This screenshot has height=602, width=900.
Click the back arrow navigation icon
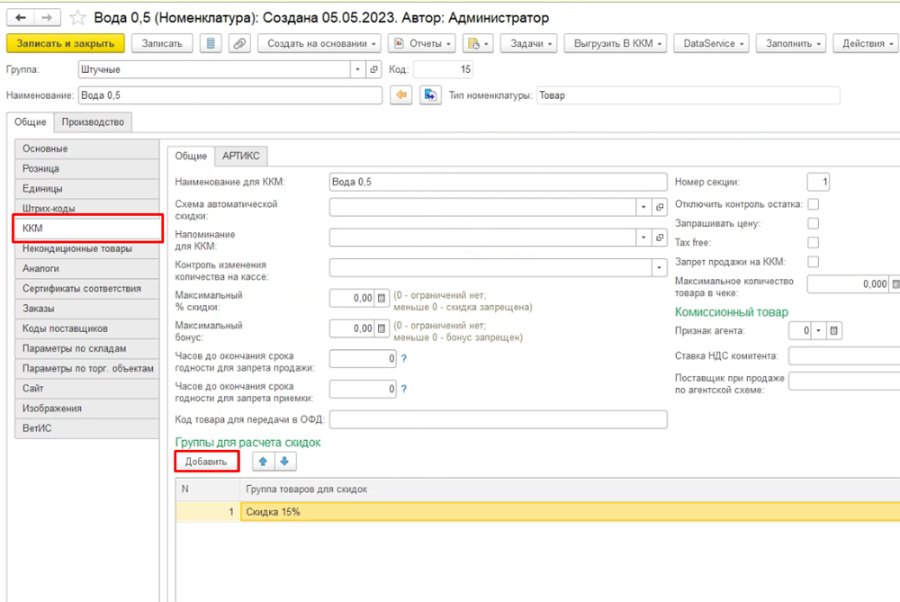20,18
